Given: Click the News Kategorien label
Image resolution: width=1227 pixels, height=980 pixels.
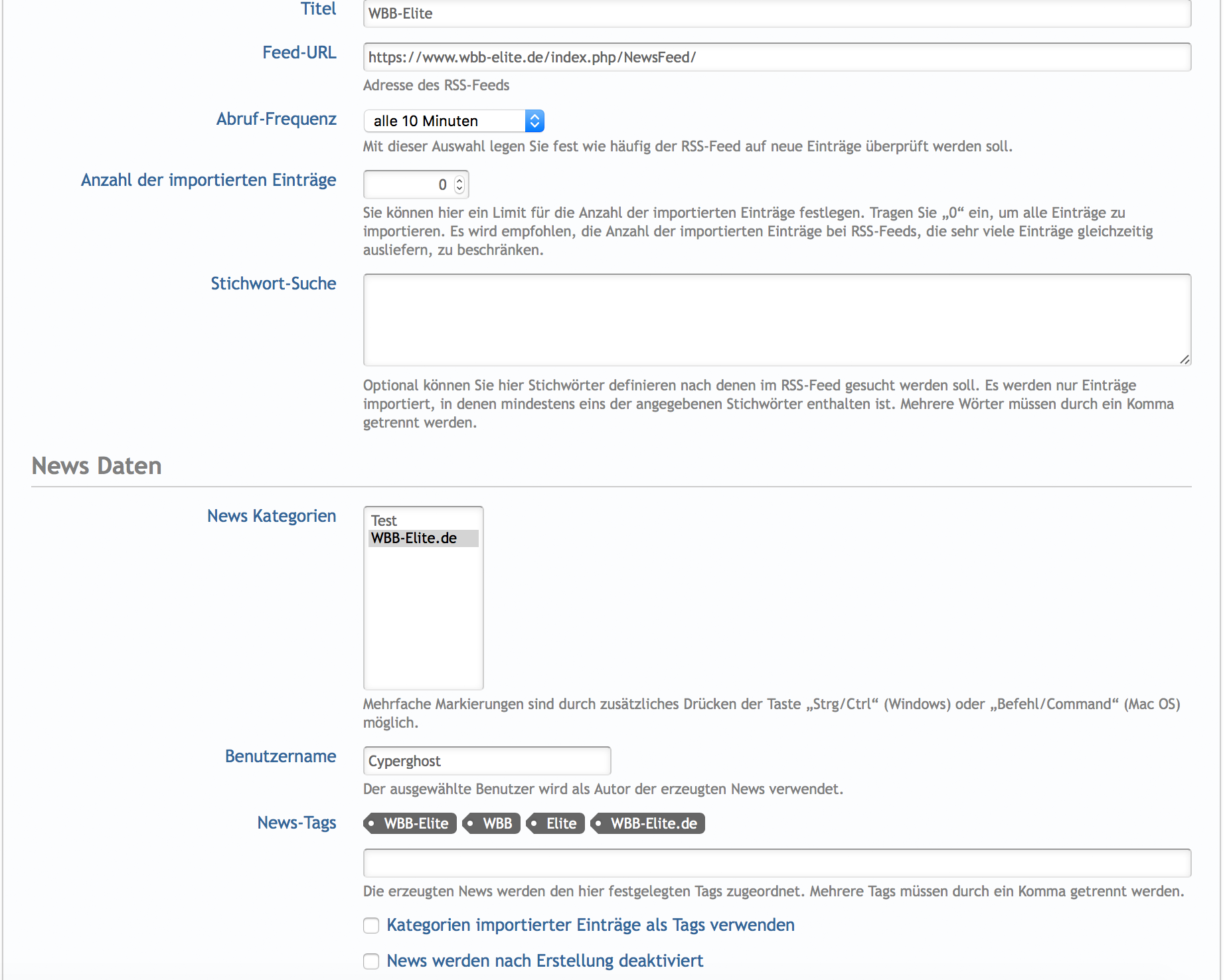Looking at the screenshot, I should tap(271, 516).
